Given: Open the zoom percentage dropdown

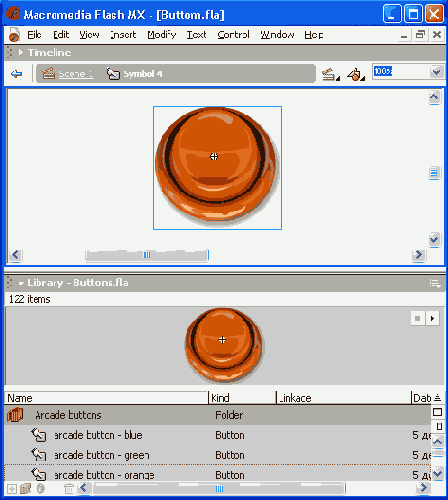Looking at the screenshot, I should pos(436,72).
